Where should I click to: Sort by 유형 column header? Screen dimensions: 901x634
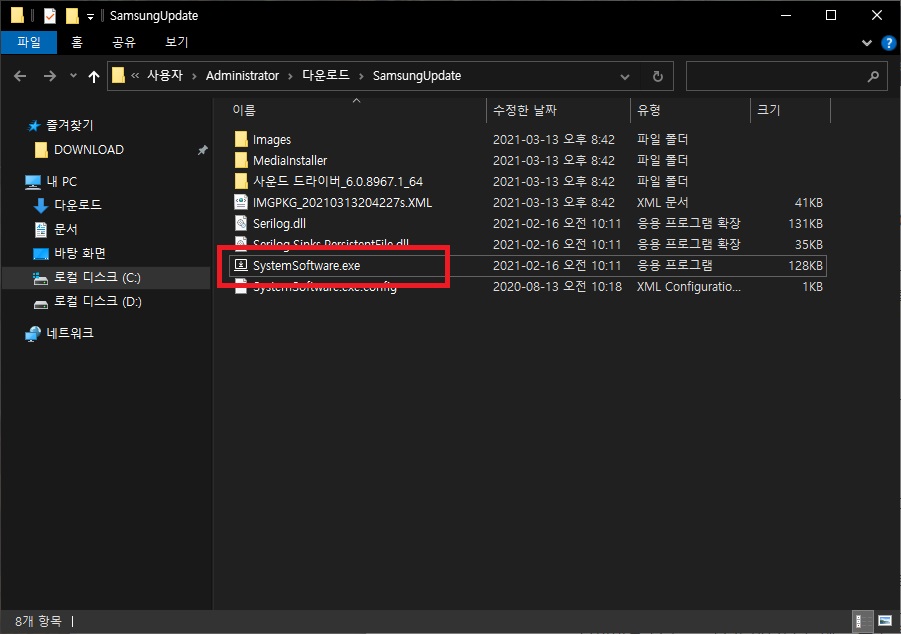coord(649,110)
